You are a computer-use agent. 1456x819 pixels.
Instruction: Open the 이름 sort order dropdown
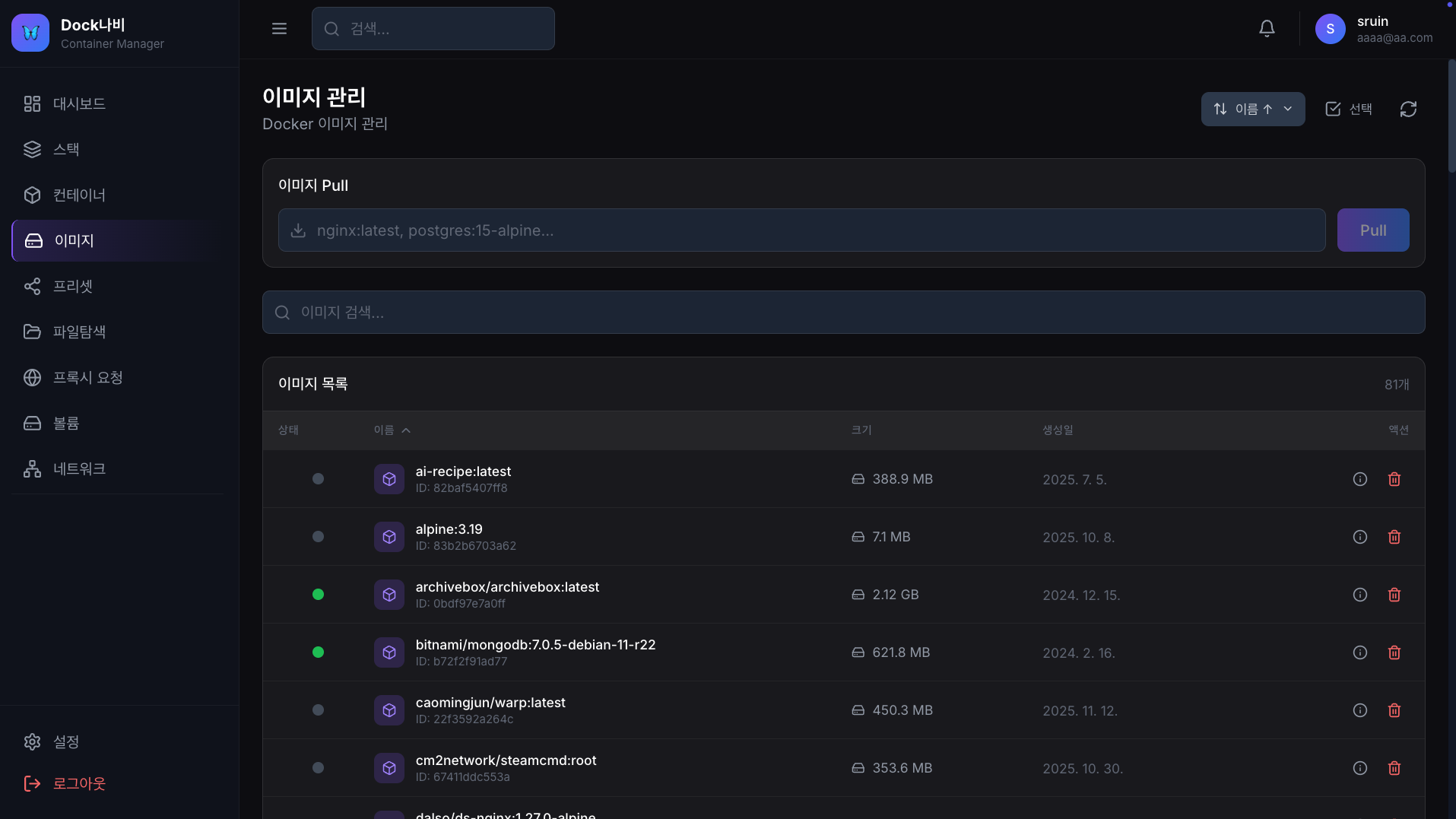coord(1252,110)
